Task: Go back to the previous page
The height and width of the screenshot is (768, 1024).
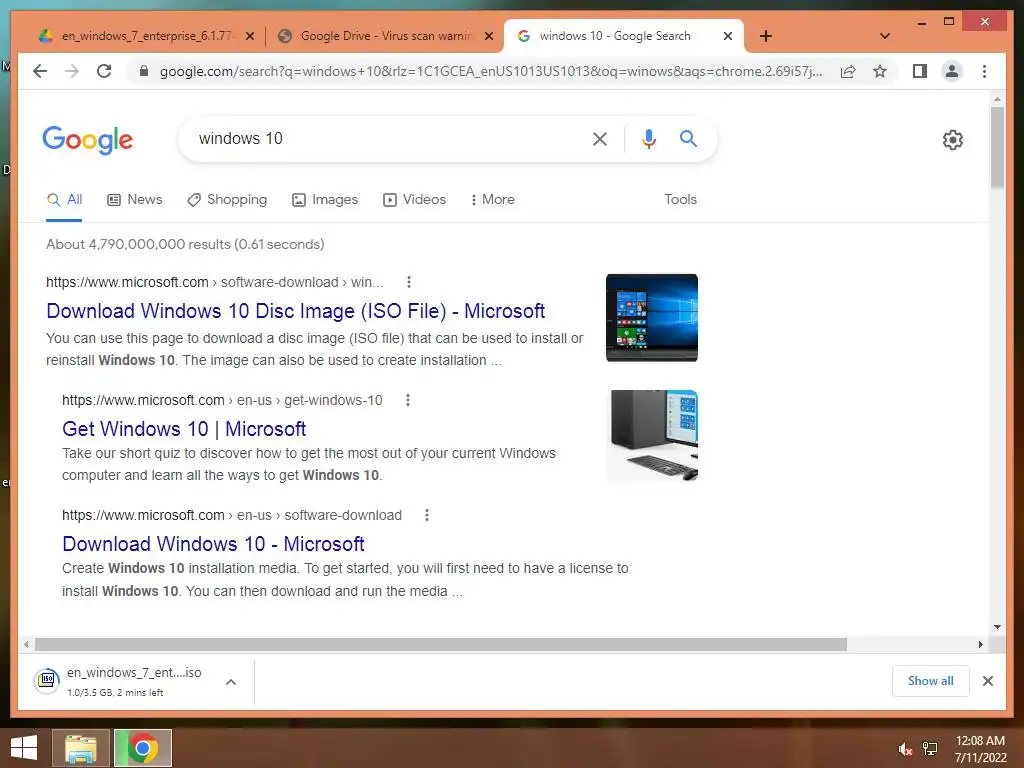Action: click(40, 71)
